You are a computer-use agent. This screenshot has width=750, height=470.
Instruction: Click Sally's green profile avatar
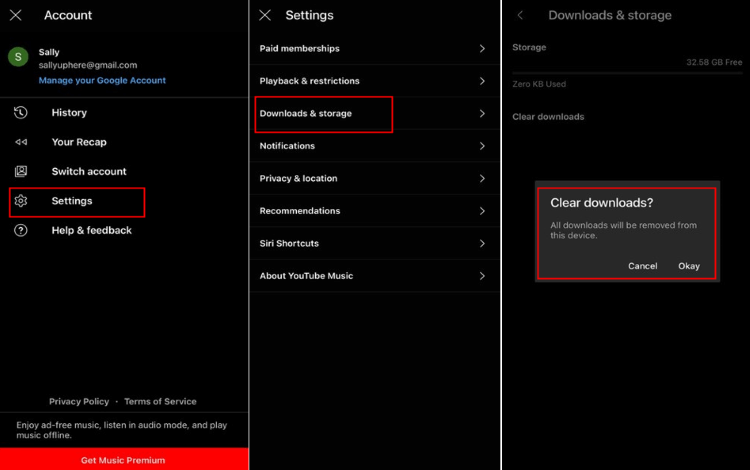18,57
